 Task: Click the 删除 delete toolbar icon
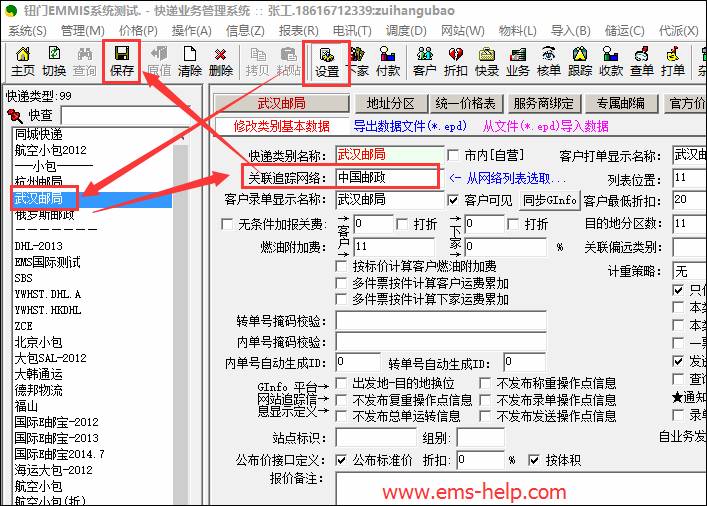click(220, 62)
